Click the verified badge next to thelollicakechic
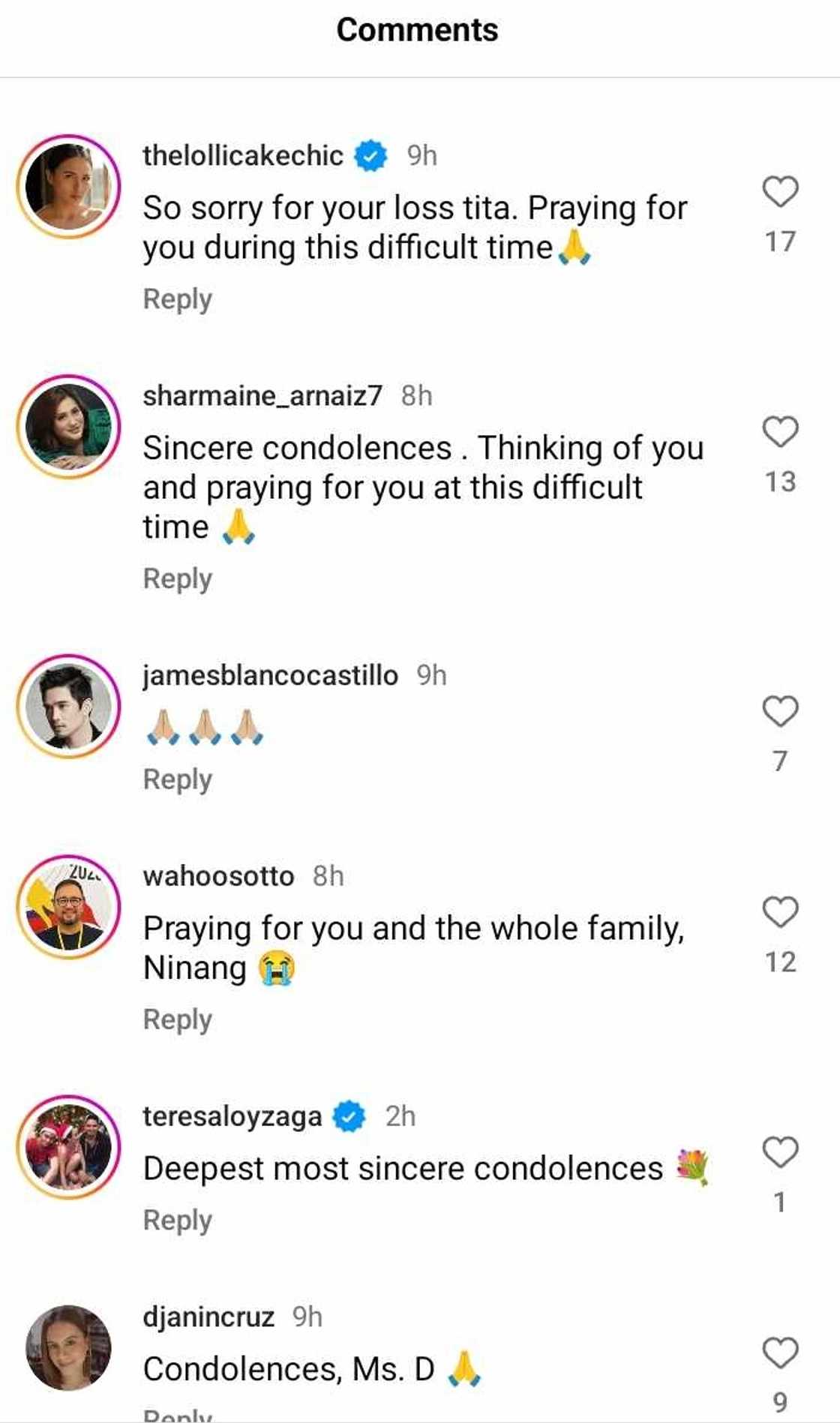 click(x=370, y=156)
